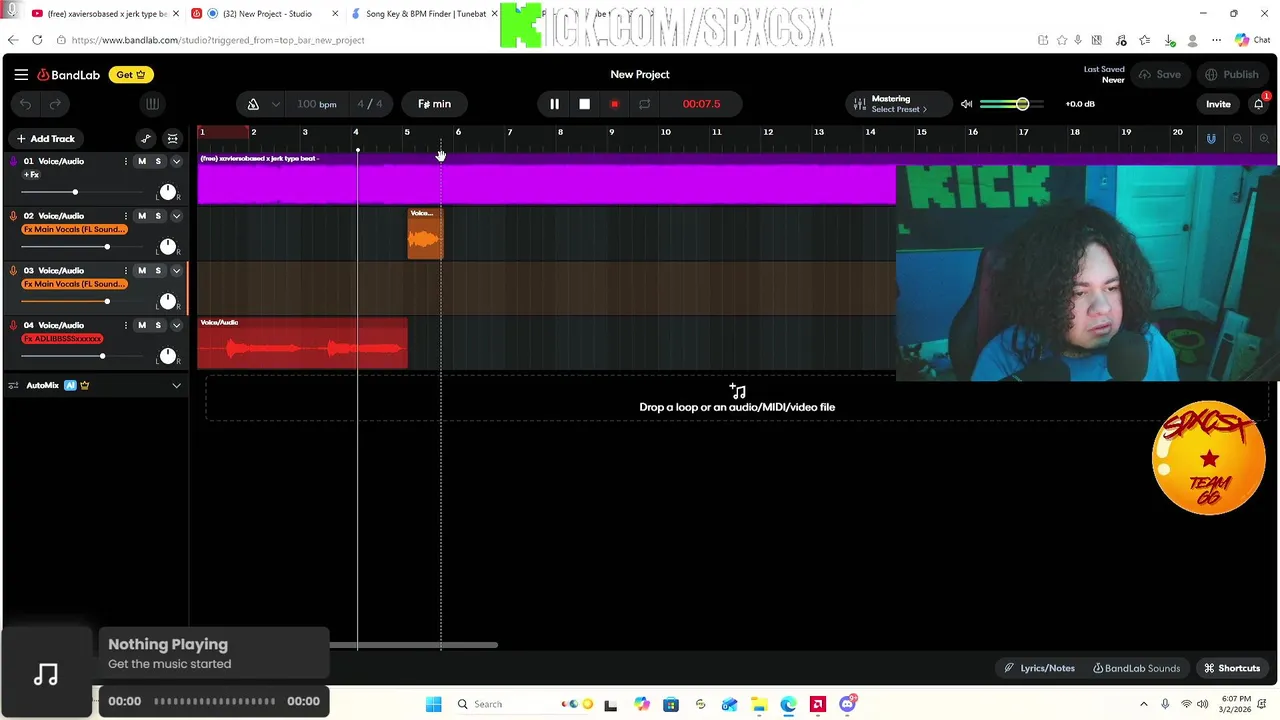Click the BandLab logo
Image resolution: width=1280 pixels, height=720 pixels.
(x=69, y=75)
